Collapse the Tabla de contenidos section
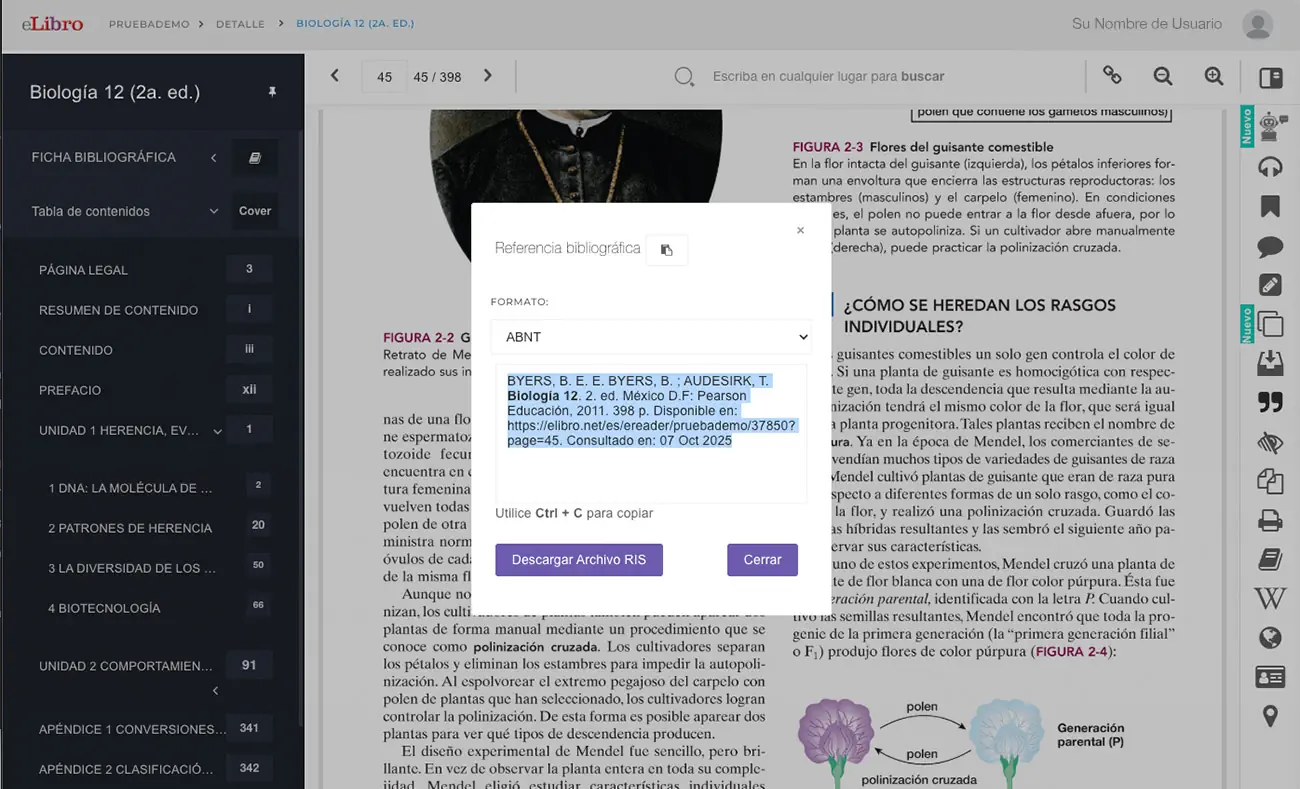Screen dimensions: 1300x789 point(213,212)
